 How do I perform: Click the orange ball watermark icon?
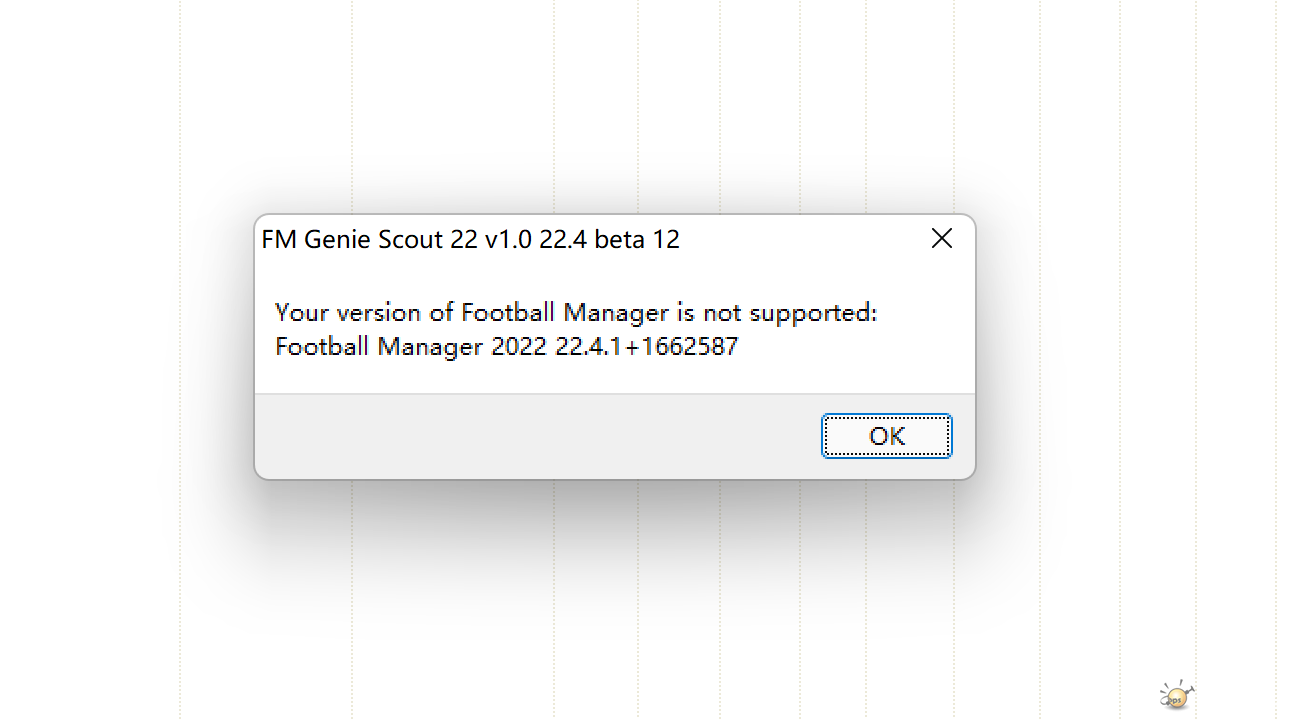click(x=1177, y=695)
